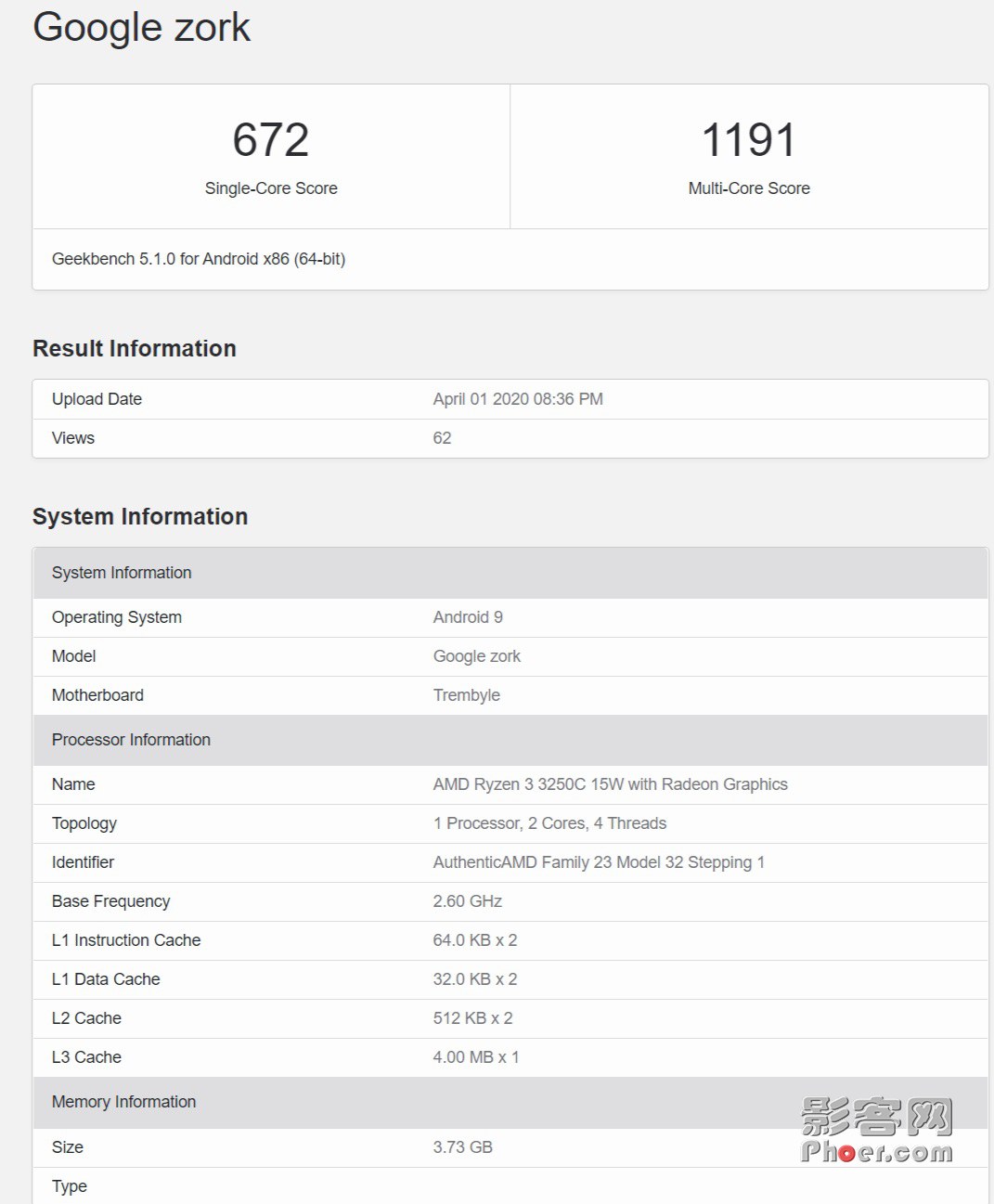Click 'Geekbench 5.1.0 for Android x86 (64-bit)' text
Viewport: 994px width, 1204px height.
(199, 259)
